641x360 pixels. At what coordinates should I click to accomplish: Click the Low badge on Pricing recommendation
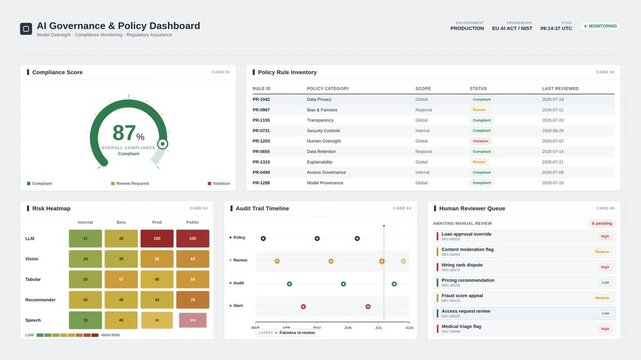(x=605, y=283)
